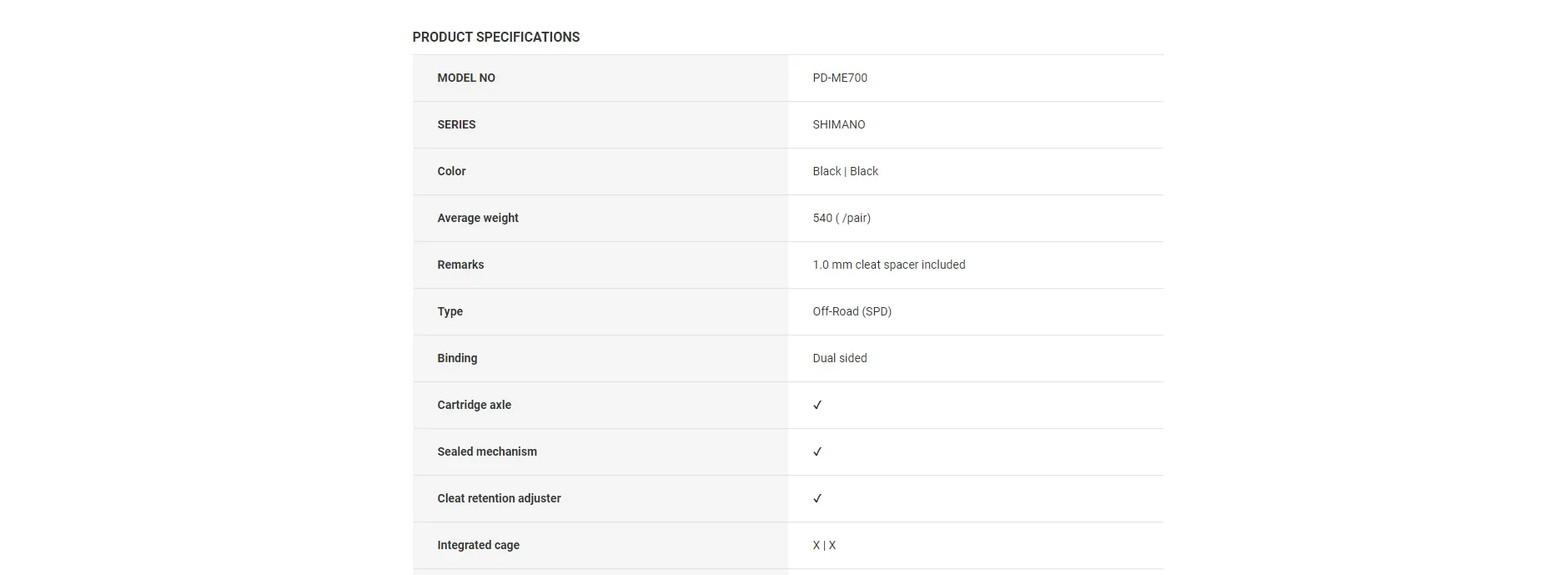Select the Black | Black color value
This screenshot has width=1568, height=575.
coord(845,171)
